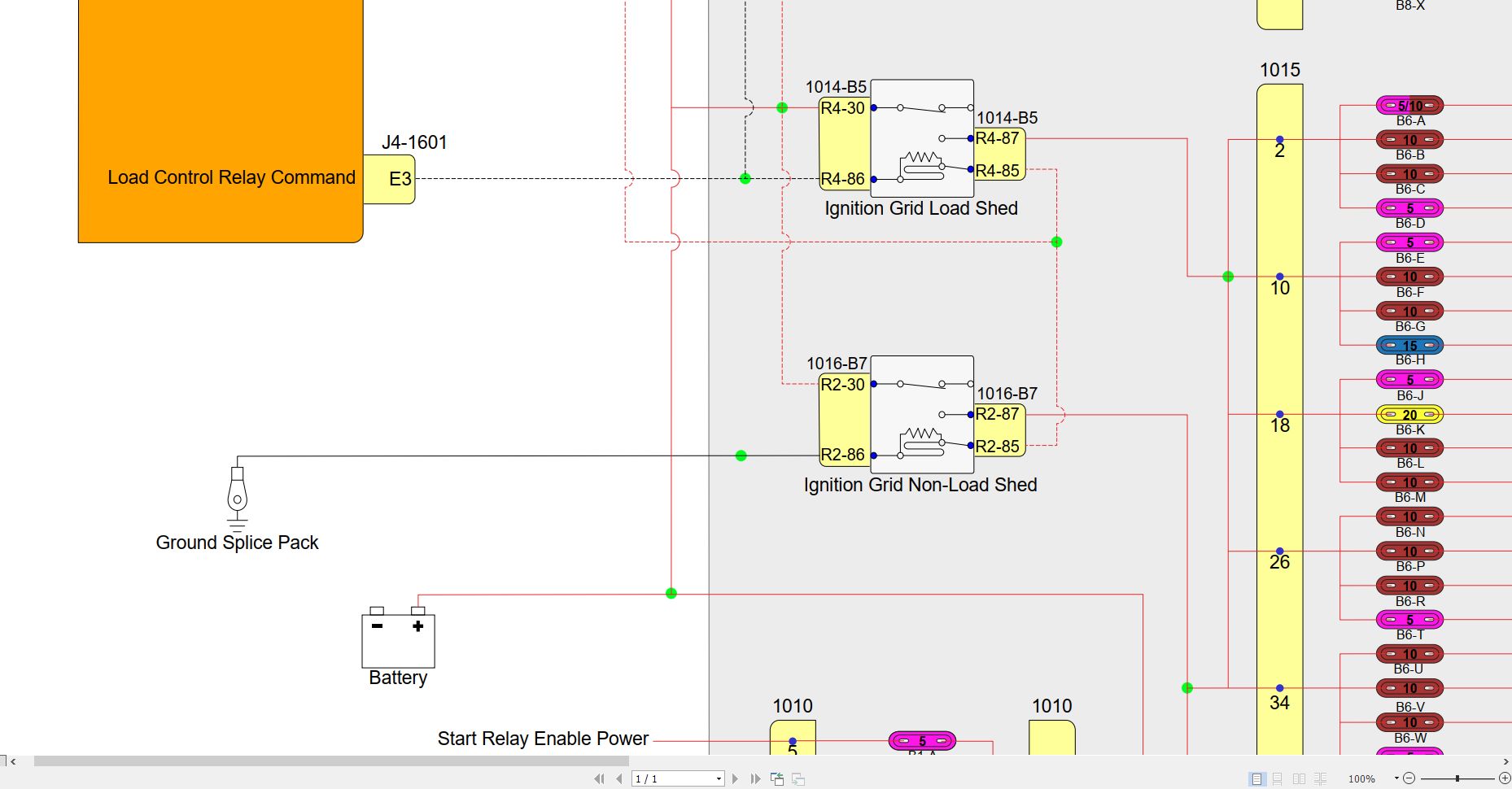Click the zoom in plus button
The height and width of the screenshot is (789, 1512).
tap(1505, 778)
